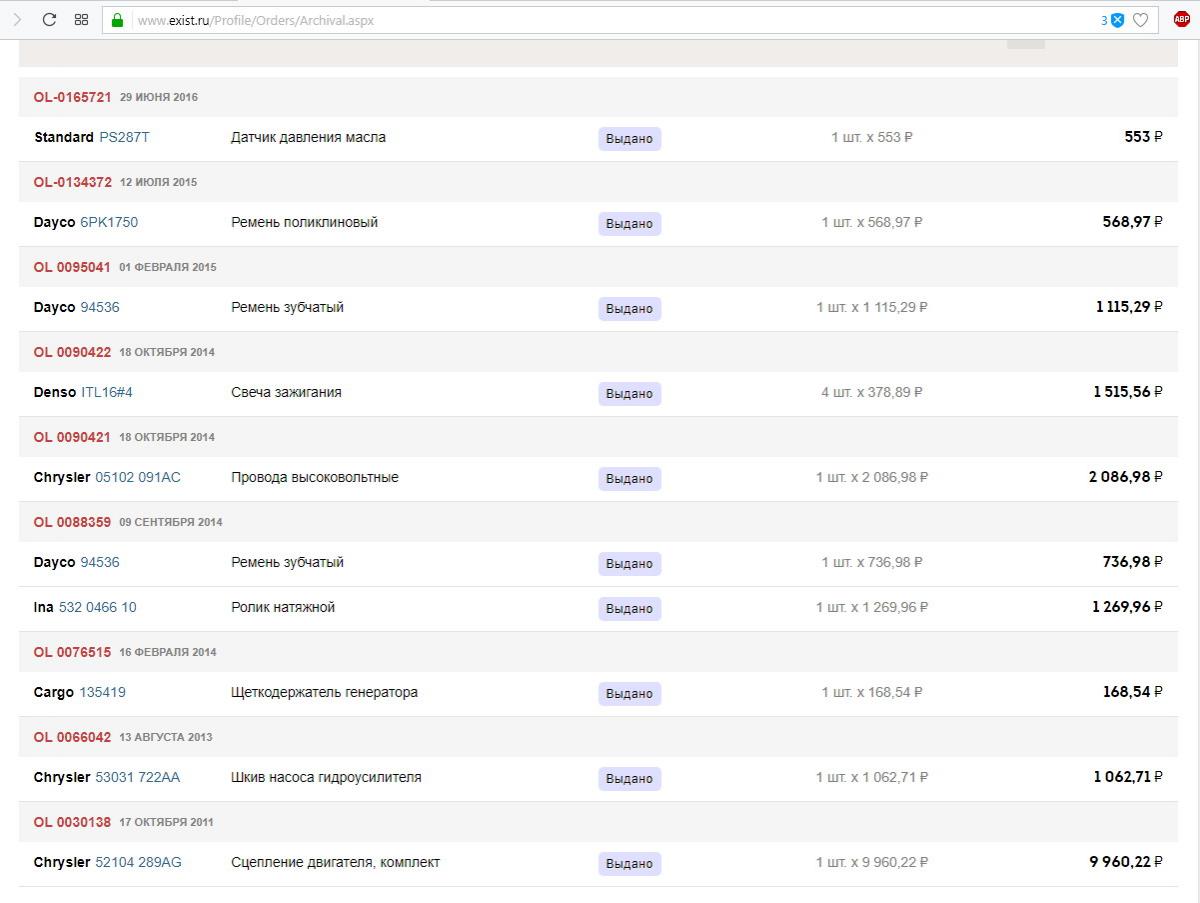Click Выдано status for Ремень поликлиновый
The height and width of the screenshot is (903, 1200).
pyautogui.click(x=630, y=224)
